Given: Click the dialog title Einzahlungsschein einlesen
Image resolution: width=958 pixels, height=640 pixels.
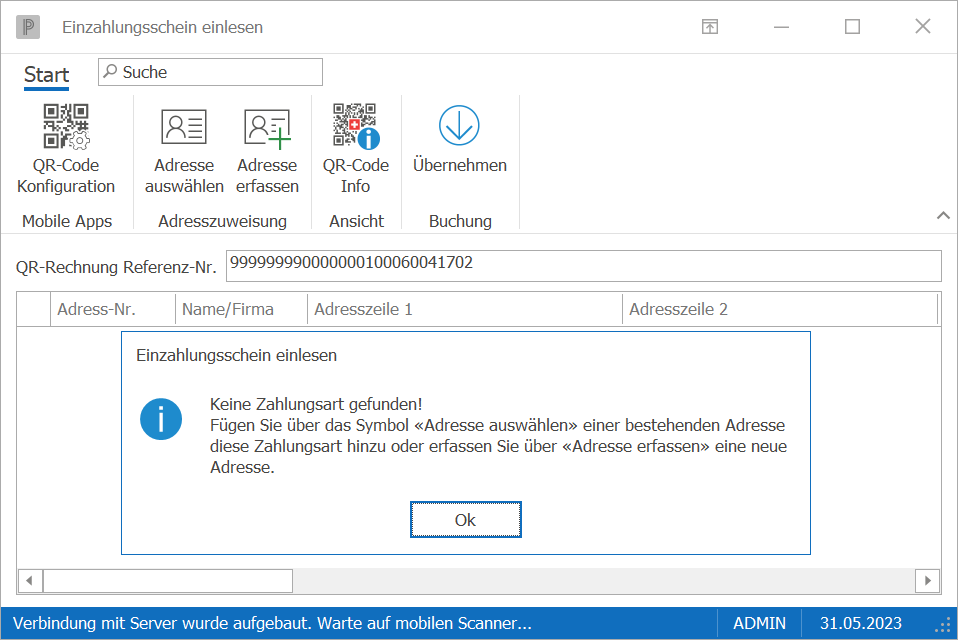Looking at the screenshot, I should (x=236, y=355).
